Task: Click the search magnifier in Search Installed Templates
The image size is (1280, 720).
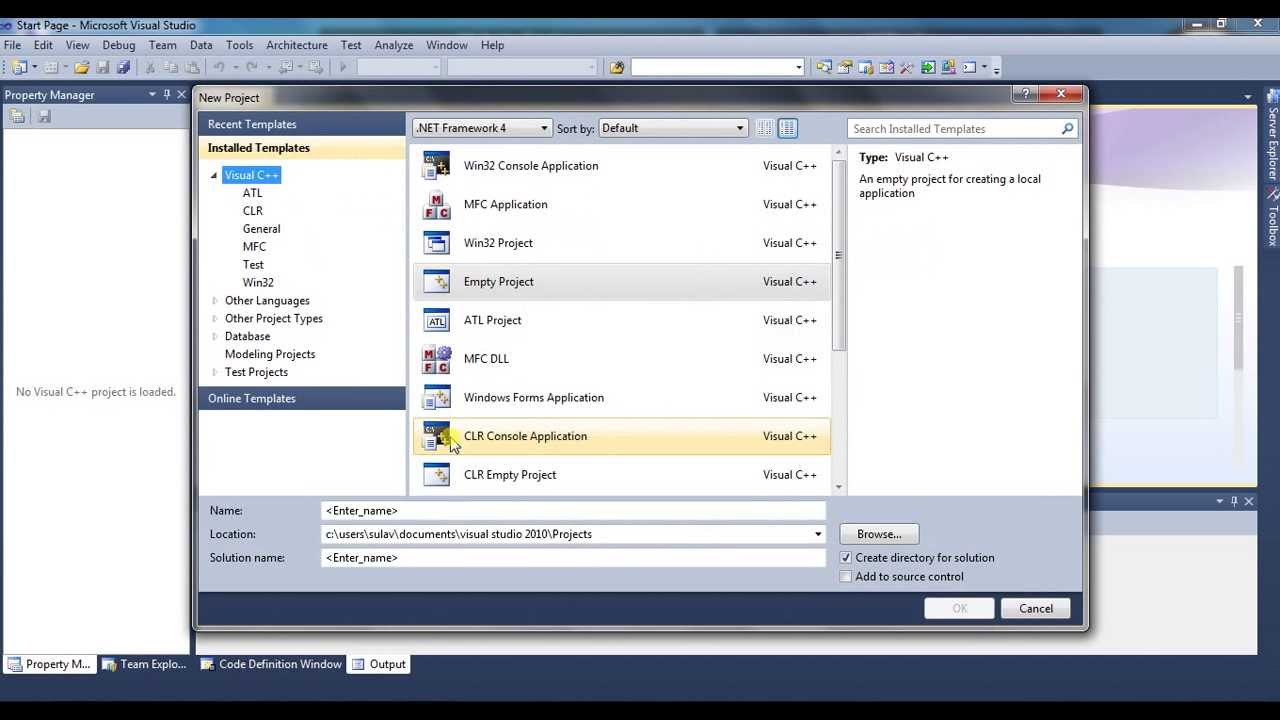Action: [1067, 129]
